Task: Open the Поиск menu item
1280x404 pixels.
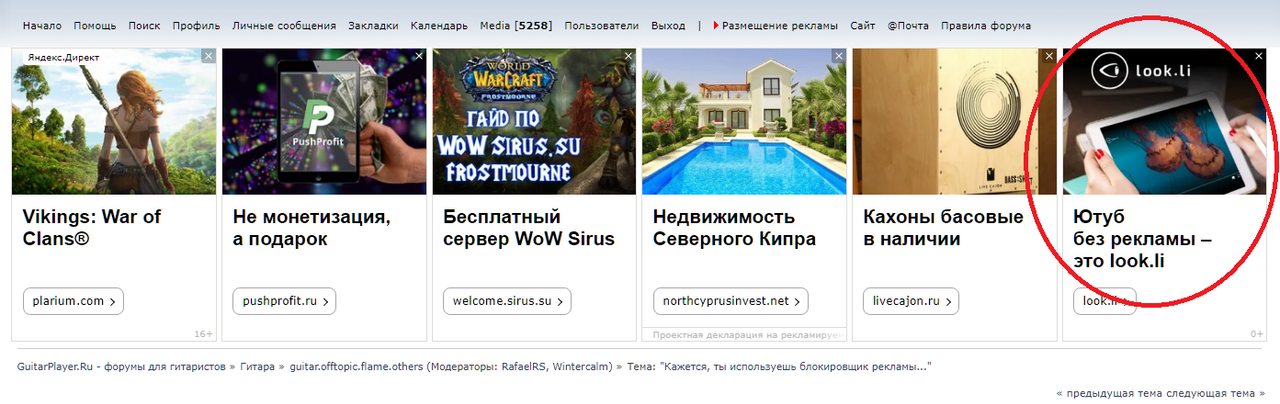Action: [144, 26]
